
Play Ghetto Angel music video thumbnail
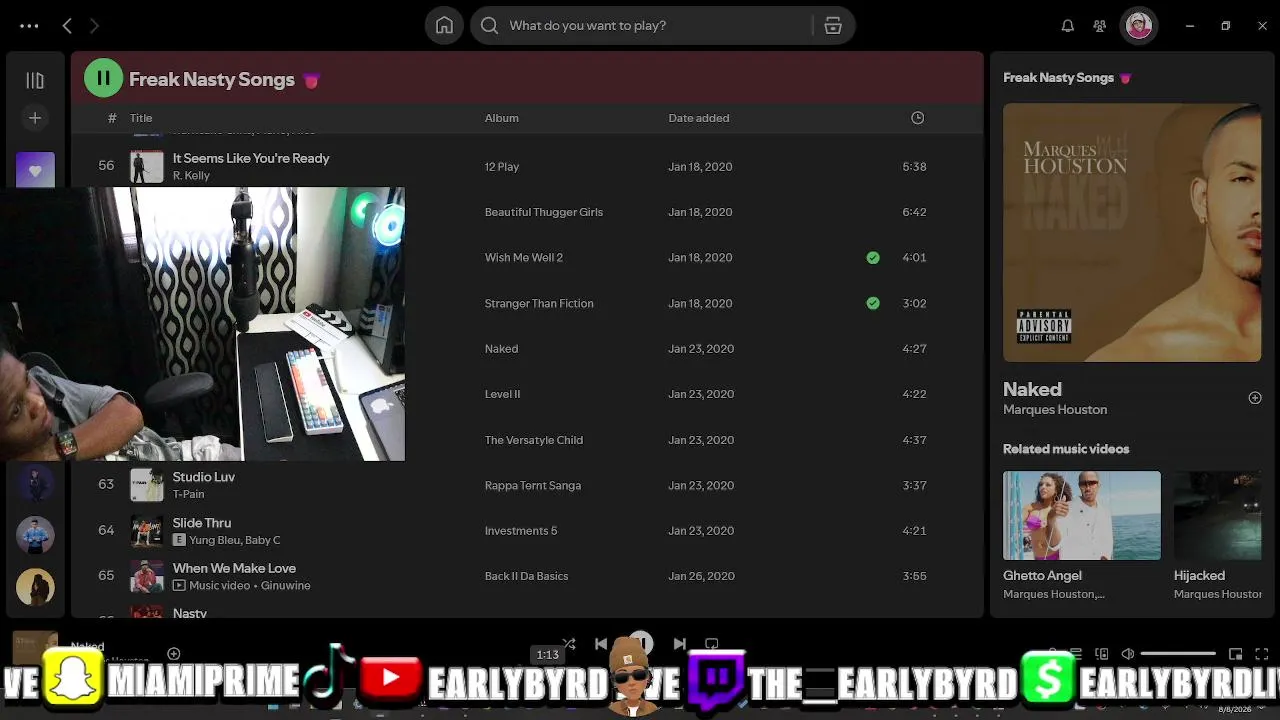[1082, 515]
